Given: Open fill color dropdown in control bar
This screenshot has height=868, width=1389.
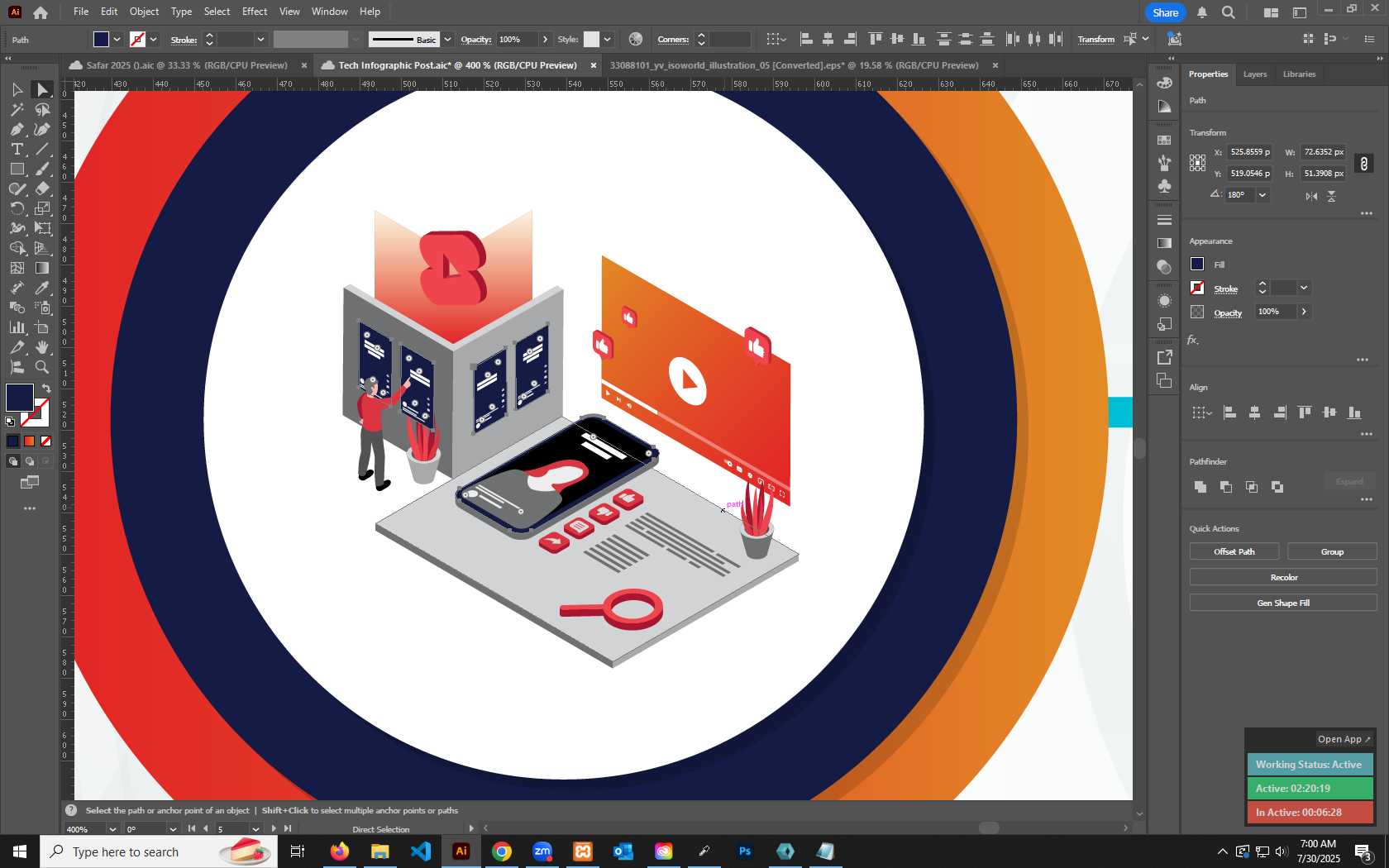Looking at the screenshot, I should pyautogui.click(x=117, y=40).
